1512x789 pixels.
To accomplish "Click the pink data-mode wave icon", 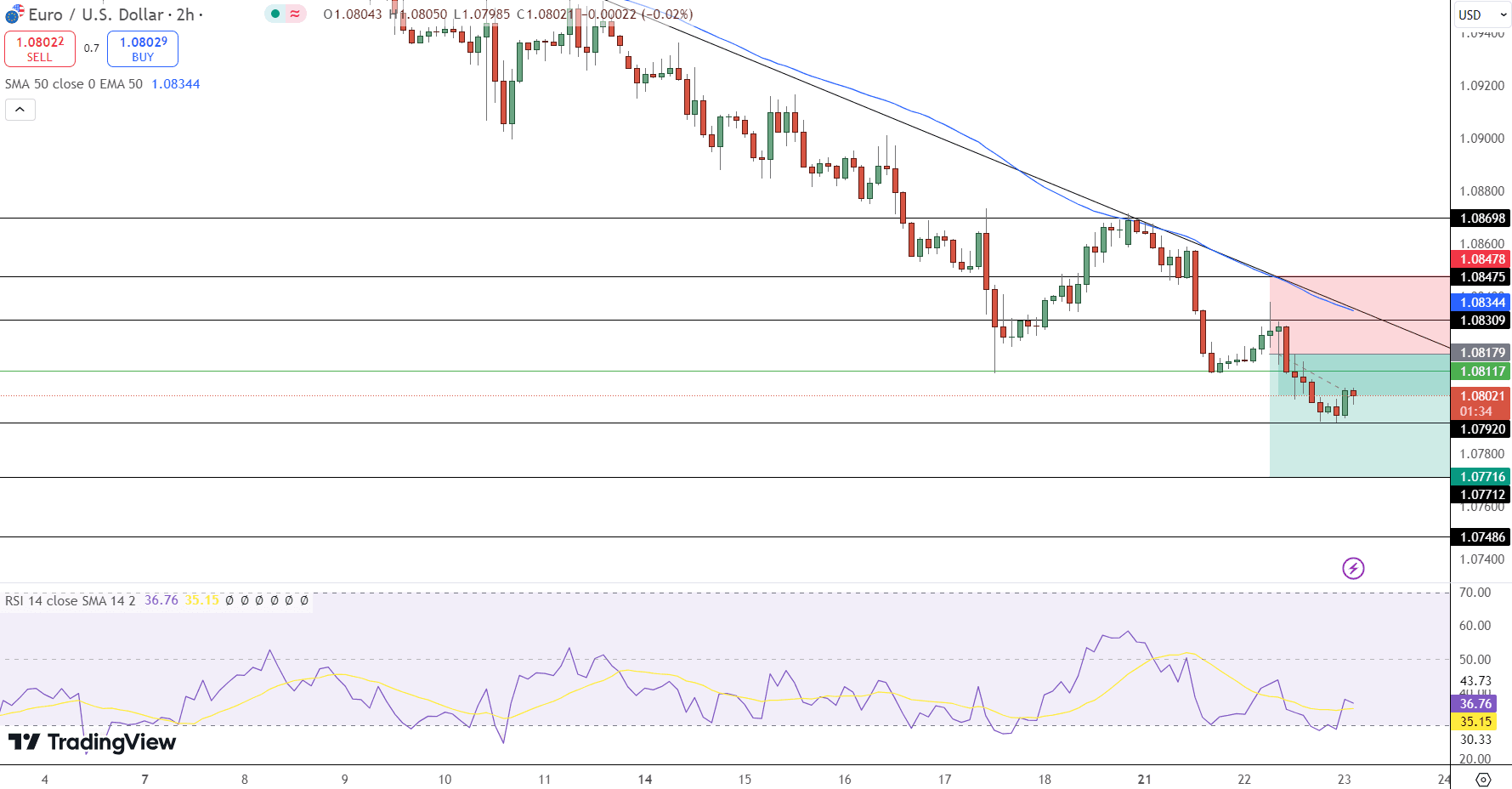I will click(295, 14).
